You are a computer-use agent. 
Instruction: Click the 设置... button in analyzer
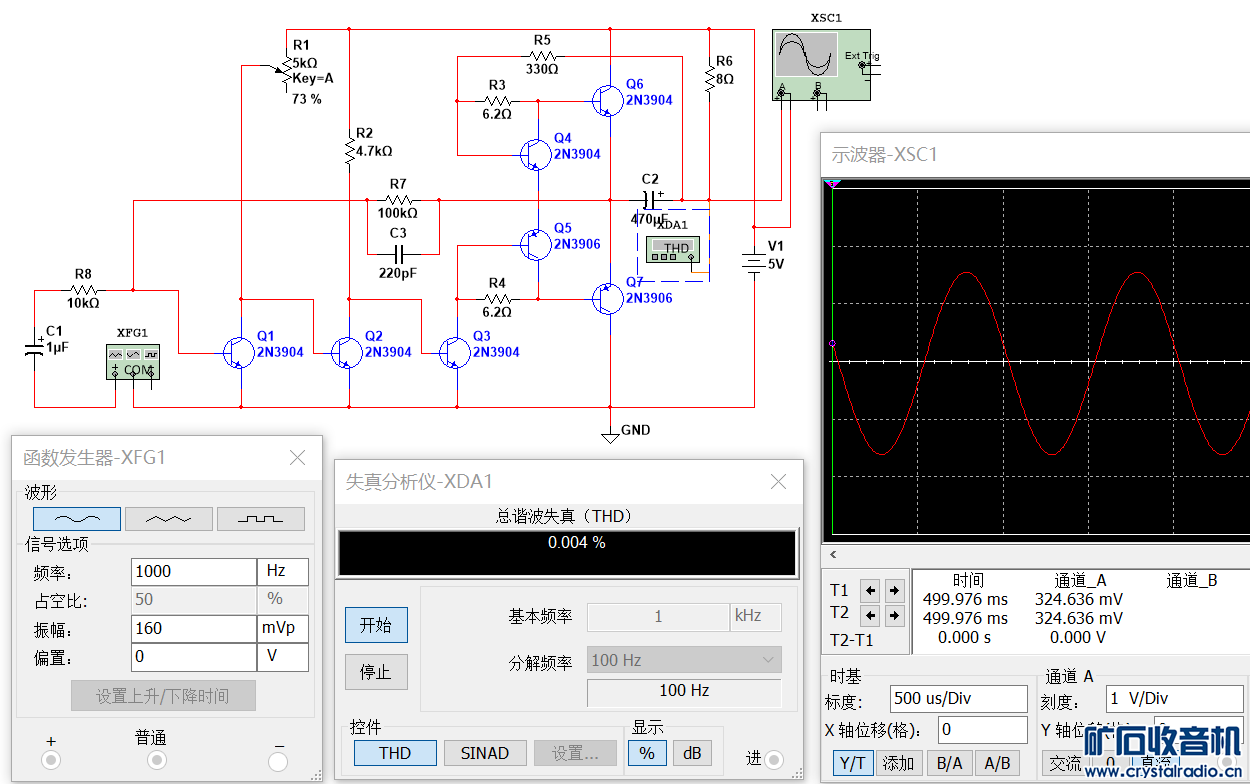575,753
